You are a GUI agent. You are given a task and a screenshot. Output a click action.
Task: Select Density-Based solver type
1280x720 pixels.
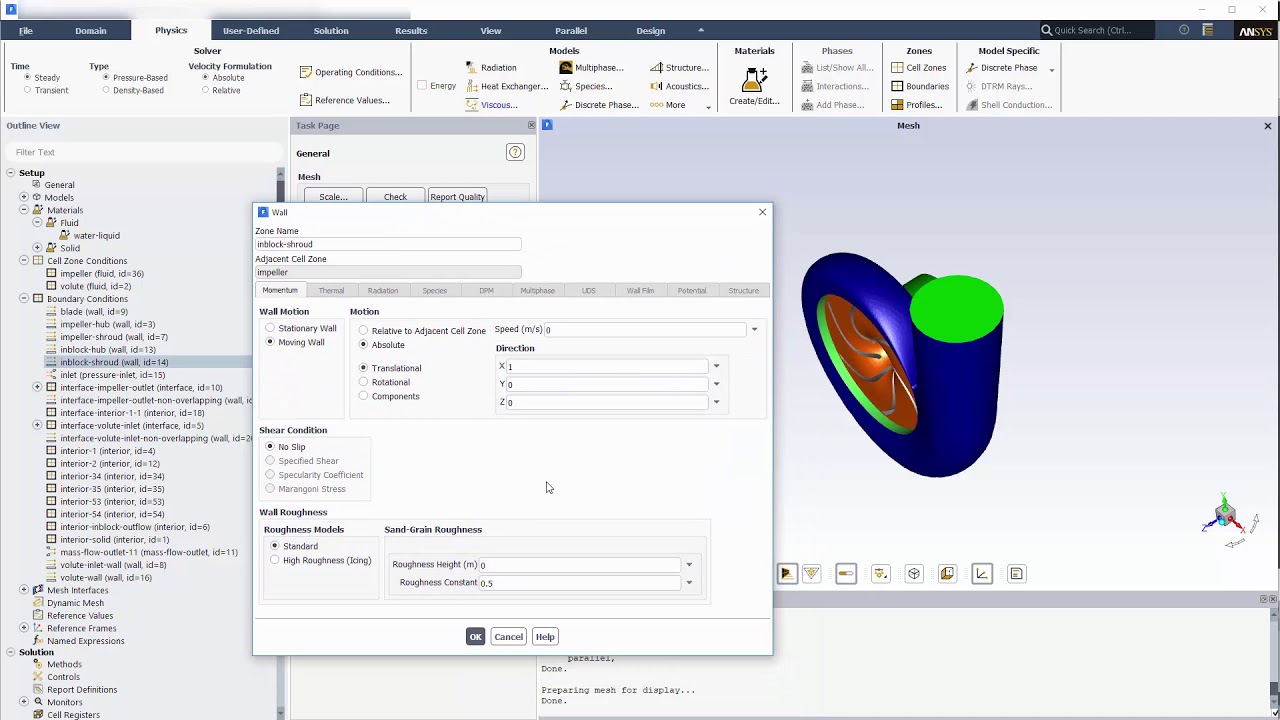point(132,90)
